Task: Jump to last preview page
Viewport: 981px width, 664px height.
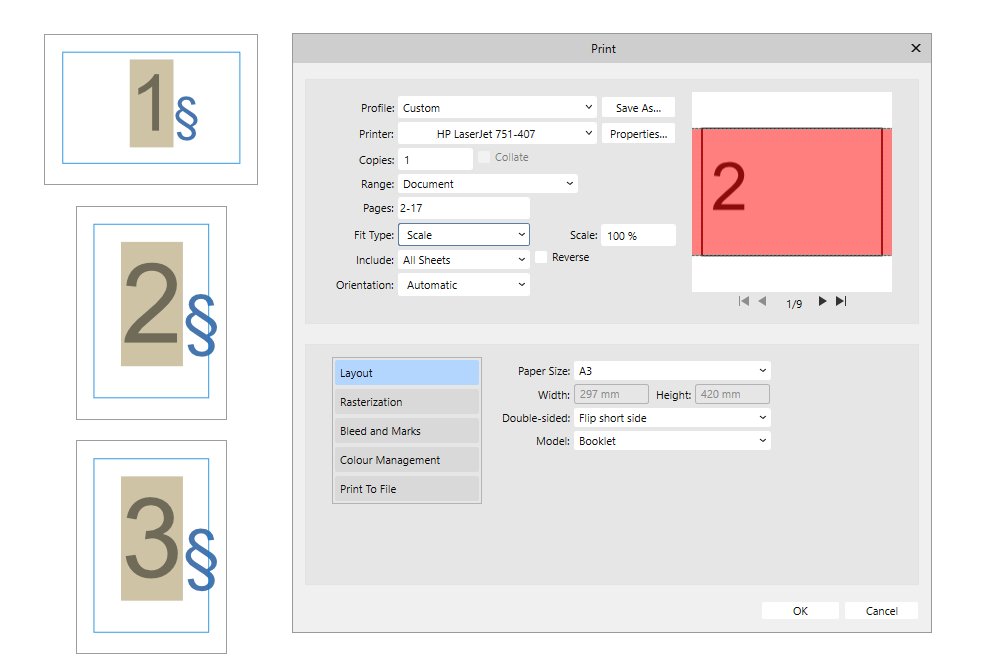Action: point(841,302)
